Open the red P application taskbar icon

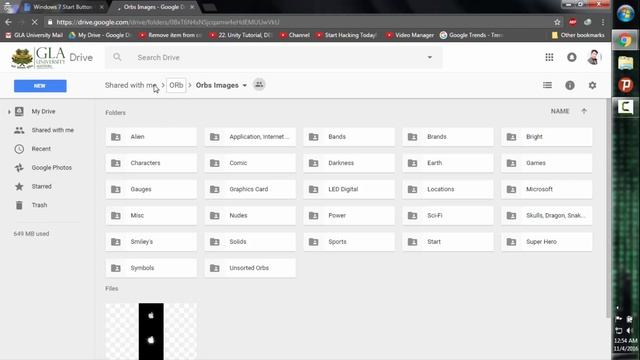click(x=625, y=85)
